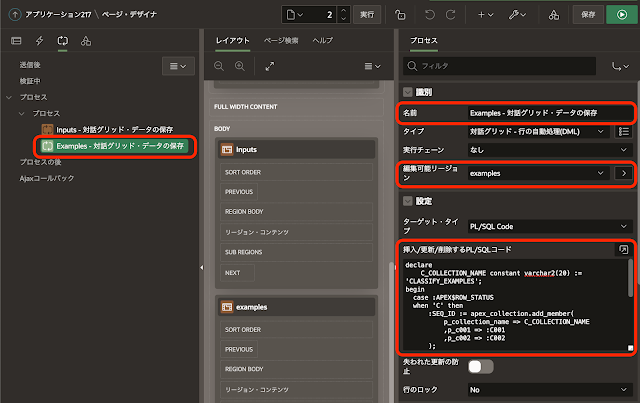Switch to the レイアウト tab
The width and height of the screenshot is (640, 403).
(x=232, y=40)
